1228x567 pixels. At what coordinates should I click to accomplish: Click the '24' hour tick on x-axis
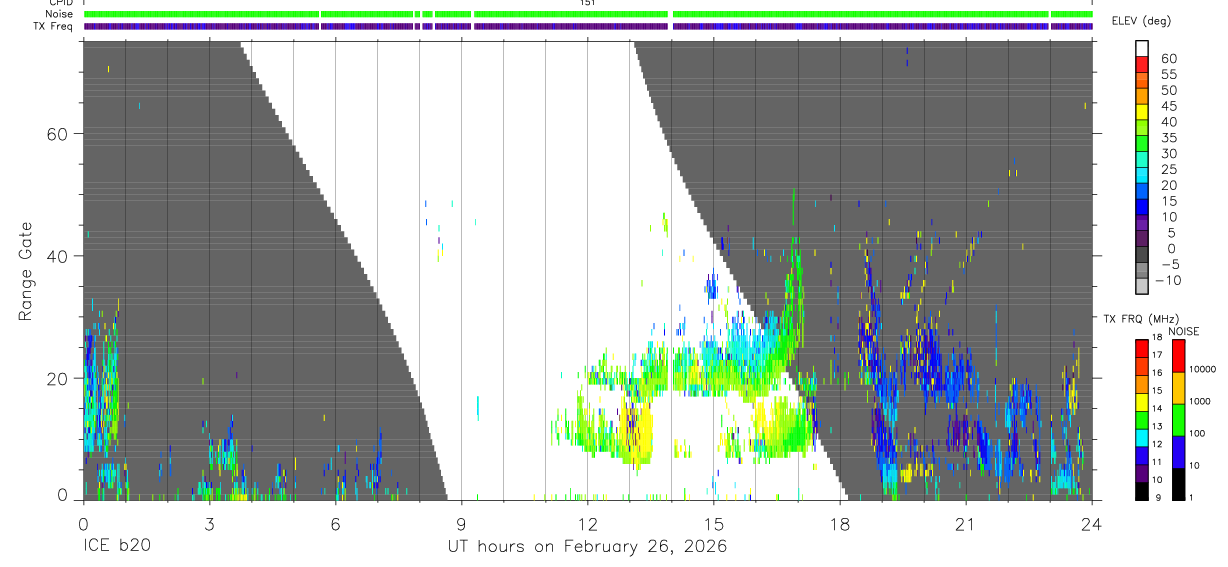tap(1092, 524)
